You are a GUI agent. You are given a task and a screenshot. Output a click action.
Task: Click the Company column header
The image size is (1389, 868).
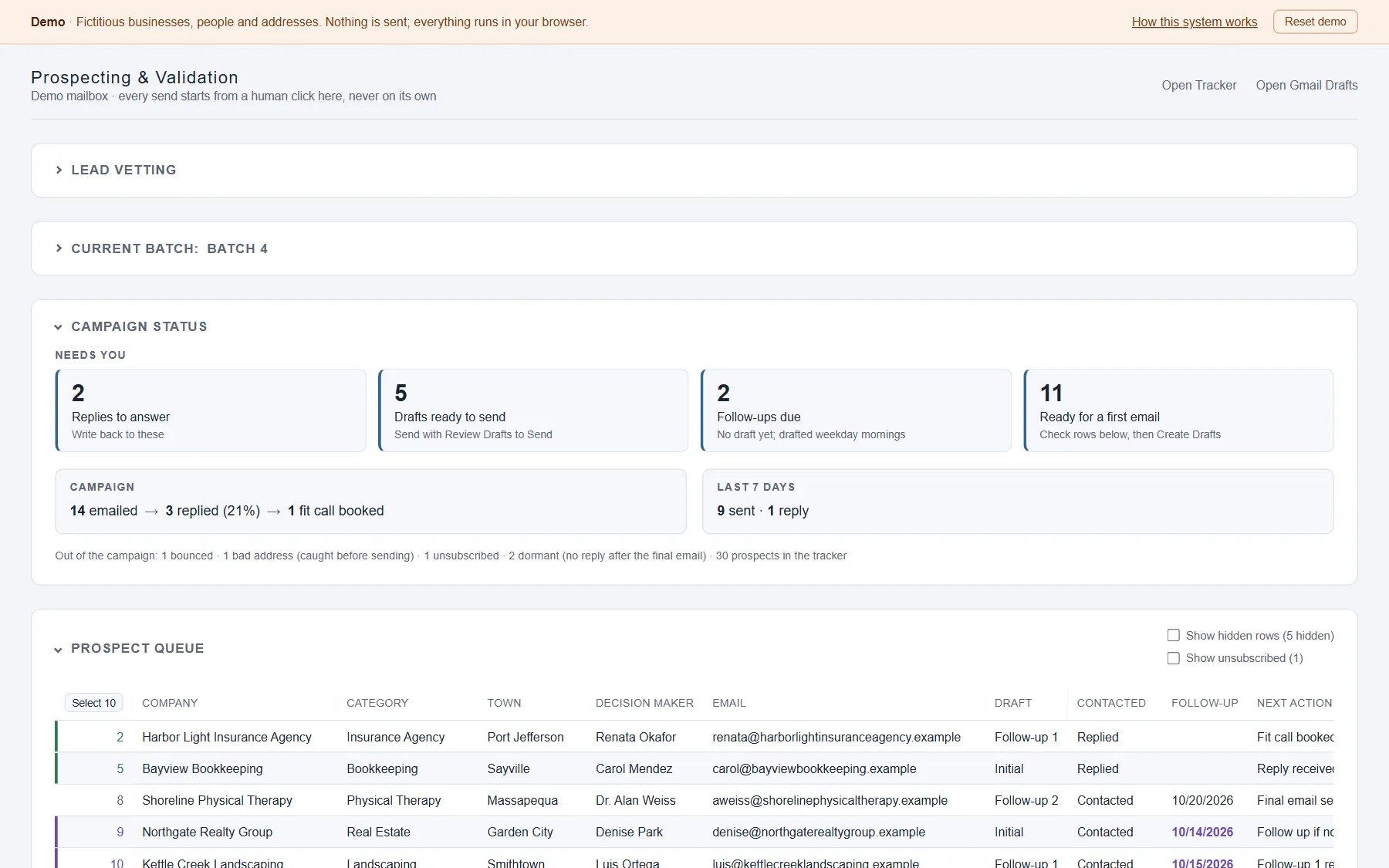pos(170,703)
